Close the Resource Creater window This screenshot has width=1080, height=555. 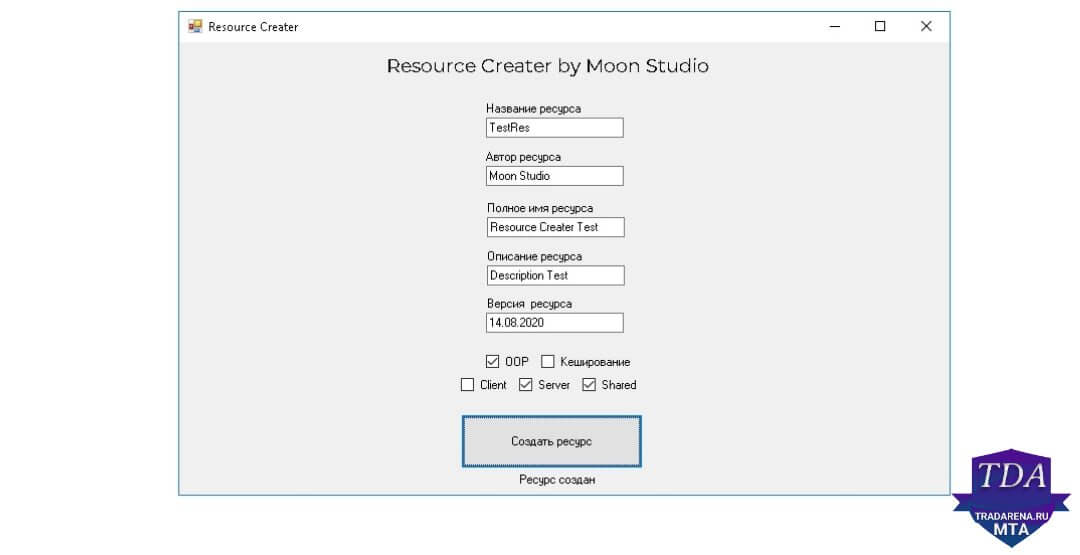[x=926, y=26]
